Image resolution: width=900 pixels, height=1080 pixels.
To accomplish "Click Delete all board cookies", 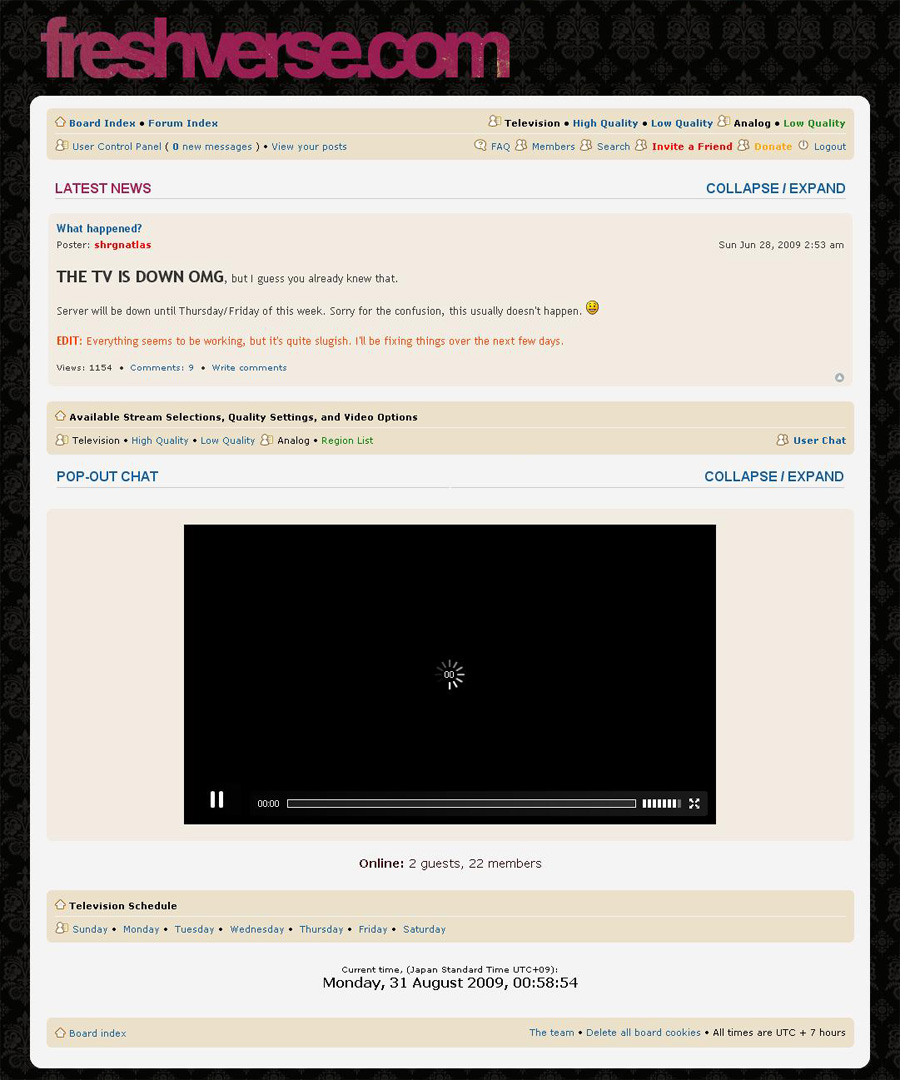I will (x=643, y=1032).
